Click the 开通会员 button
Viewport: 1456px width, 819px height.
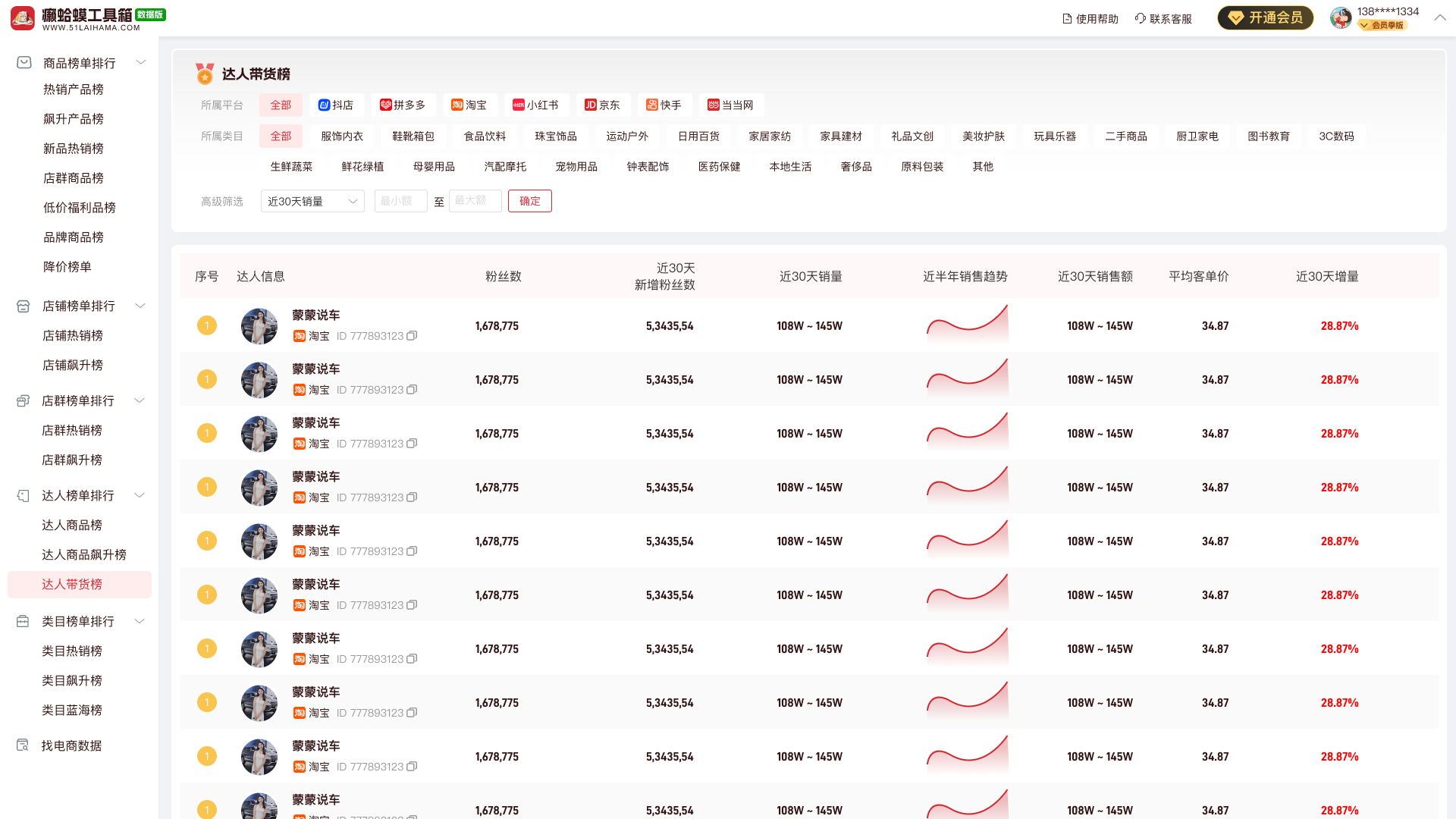(x=1265, y=18)
